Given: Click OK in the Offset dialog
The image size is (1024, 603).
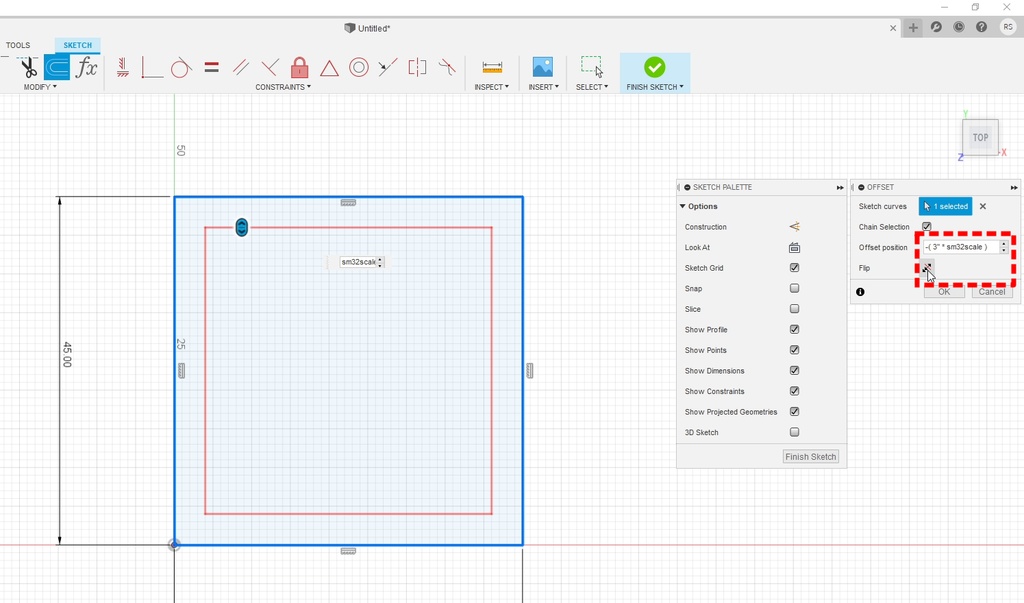Looking at the screenshot, I should 944,292.
